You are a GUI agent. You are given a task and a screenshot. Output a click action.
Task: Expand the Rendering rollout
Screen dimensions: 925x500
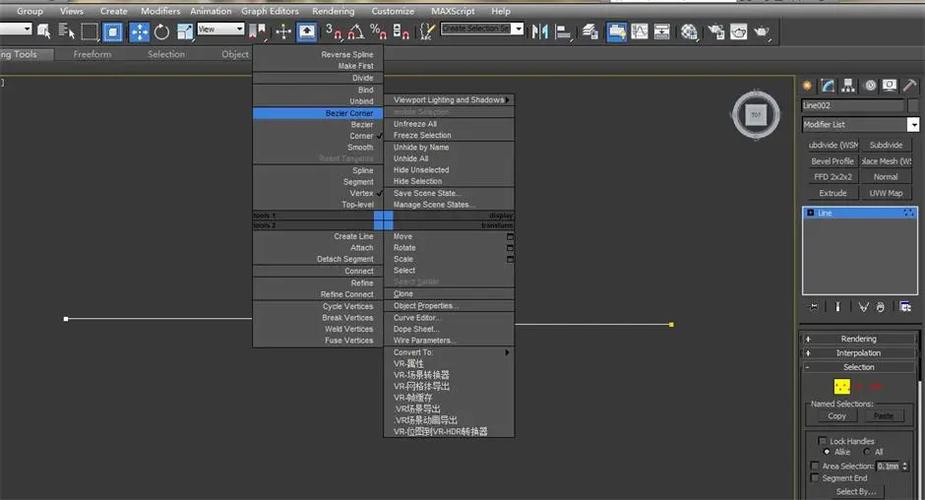[x=858, y=339]
